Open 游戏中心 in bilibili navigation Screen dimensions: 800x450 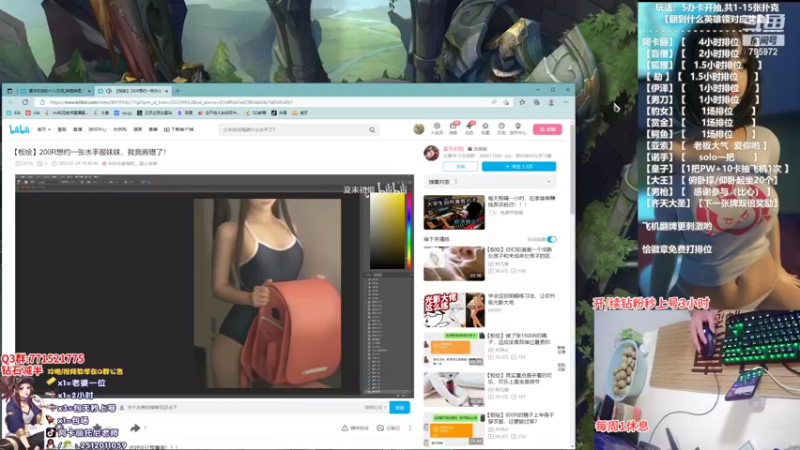coord(97,130)
